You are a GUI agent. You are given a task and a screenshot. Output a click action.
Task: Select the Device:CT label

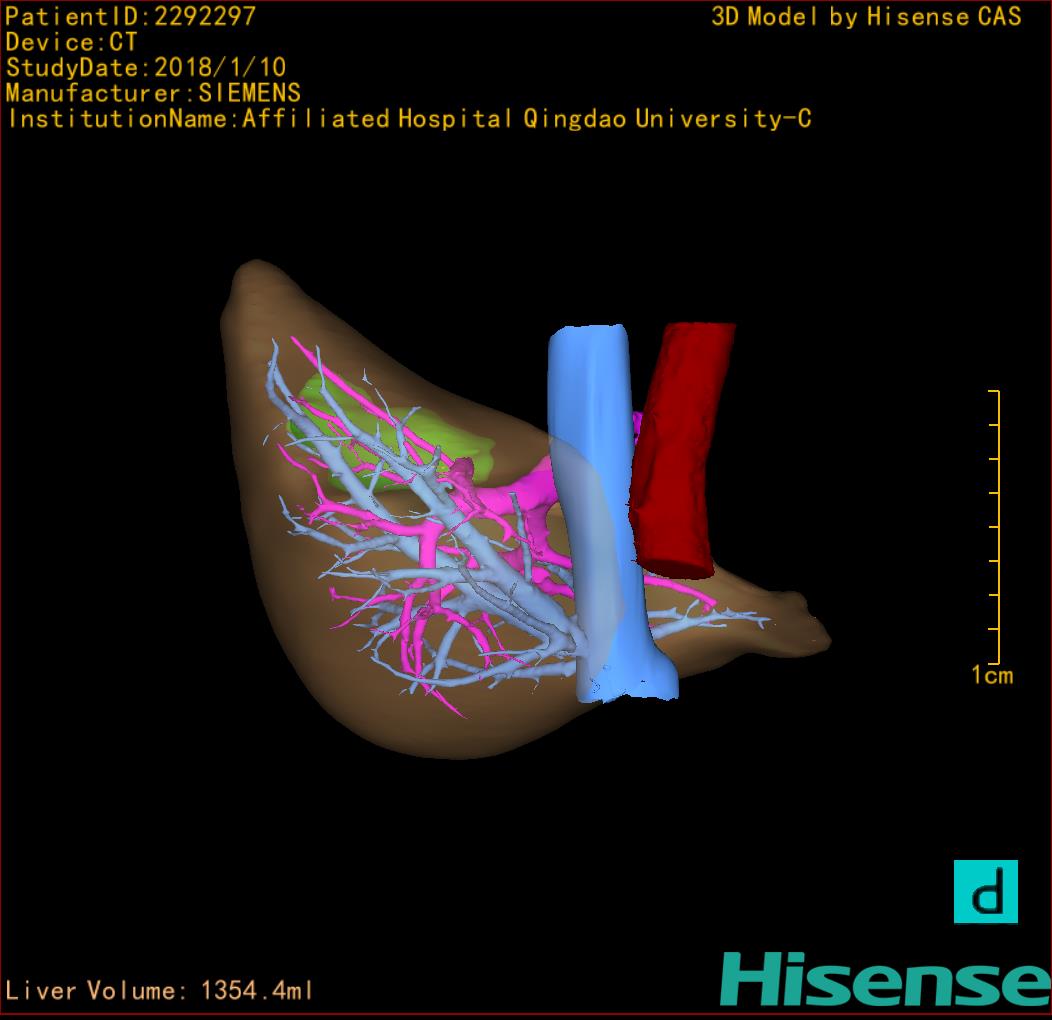click(x=71, y=42)
